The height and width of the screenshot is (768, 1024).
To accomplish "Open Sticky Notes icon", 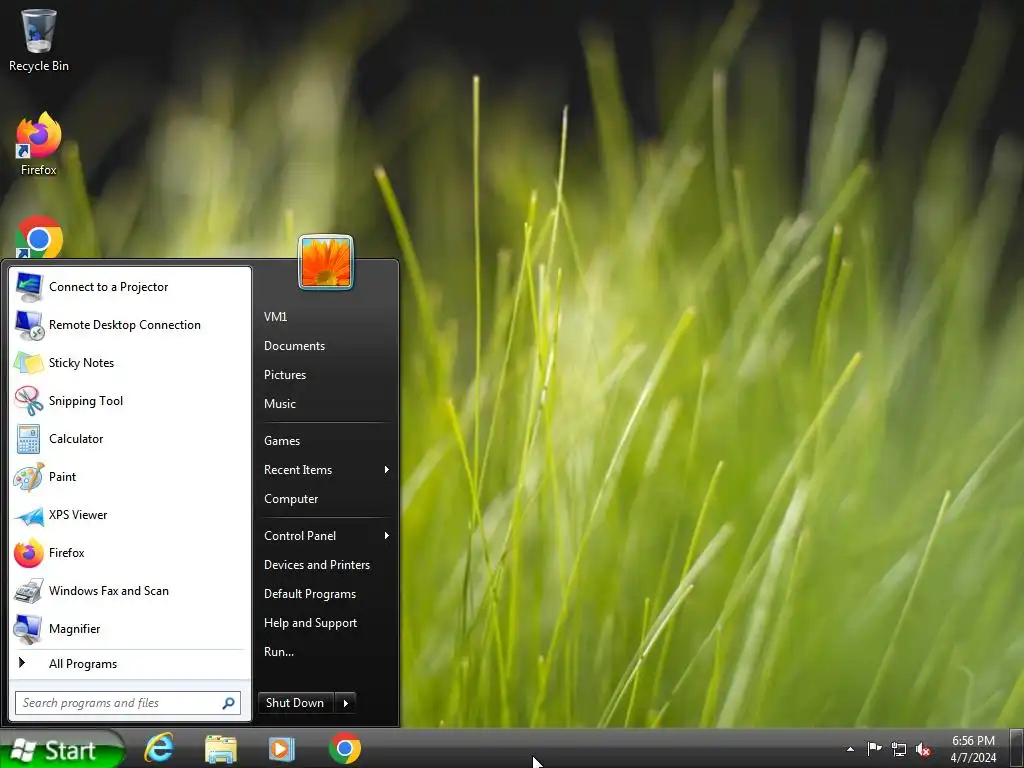I will point(29,363).
